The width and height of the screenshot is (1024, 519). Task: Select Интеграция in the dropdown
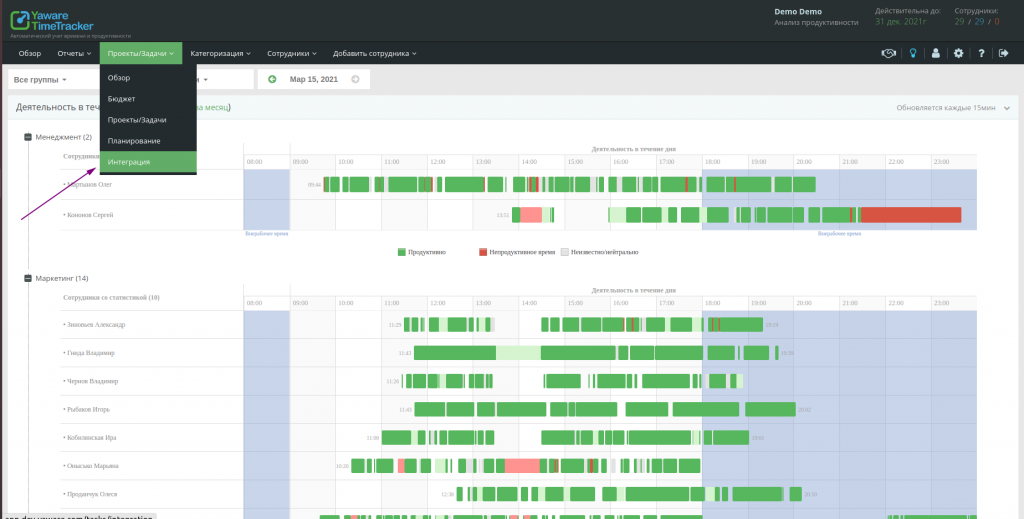point(148,162)
